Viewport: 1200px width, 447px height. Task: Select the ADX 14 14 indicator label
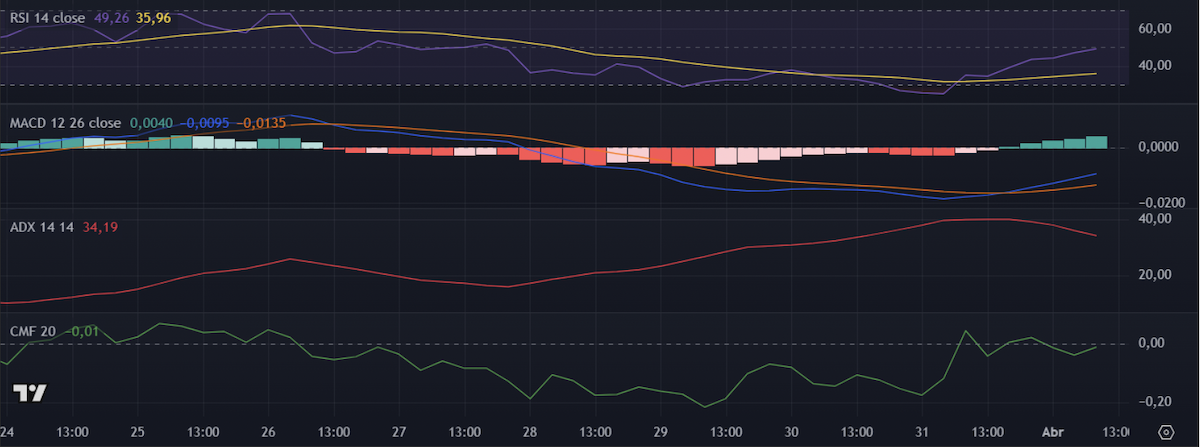click(x=41, y=227)
